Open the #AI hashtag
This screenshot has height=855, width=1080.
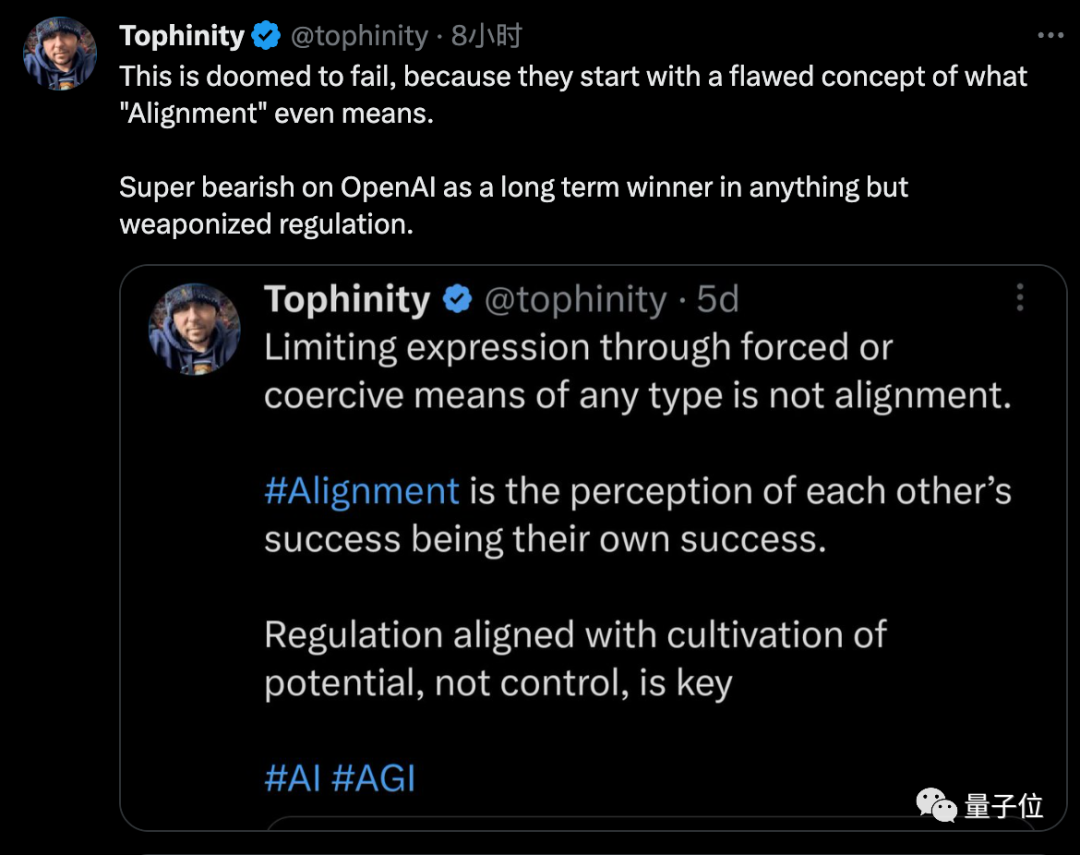click(292, 779)
